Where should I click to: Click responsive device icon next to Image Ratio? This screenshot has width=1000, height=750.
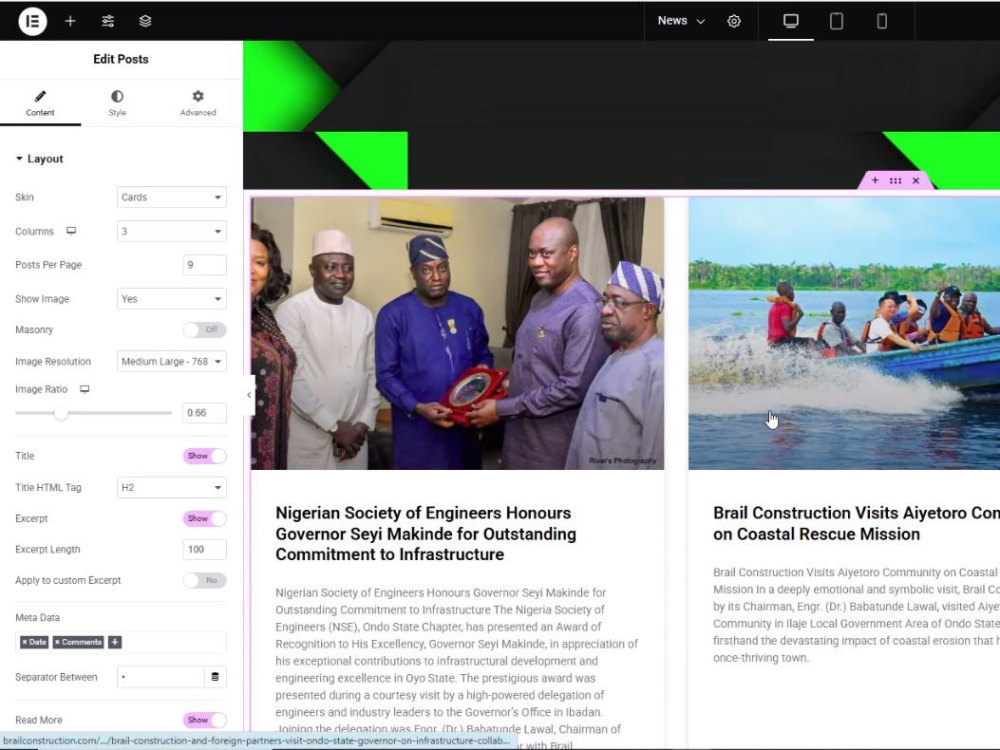tap(85, 389)
